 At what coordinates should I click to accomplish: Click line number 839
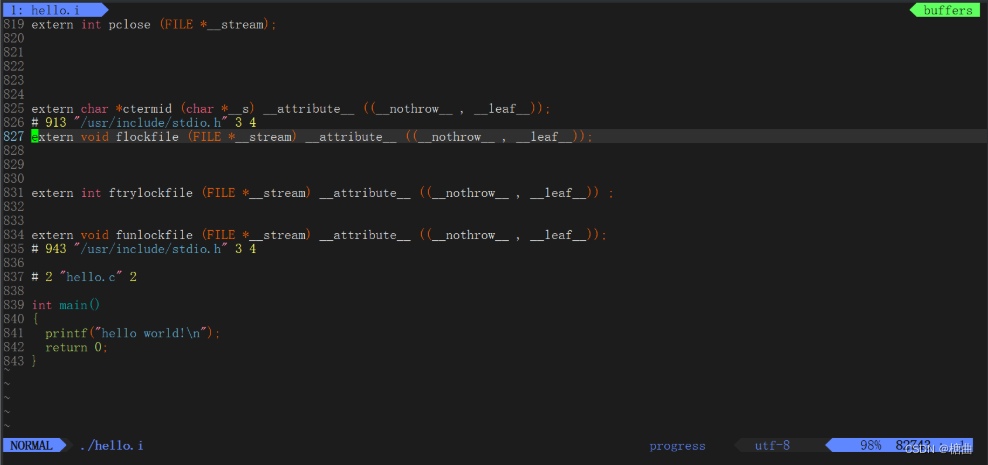[13, 305]
